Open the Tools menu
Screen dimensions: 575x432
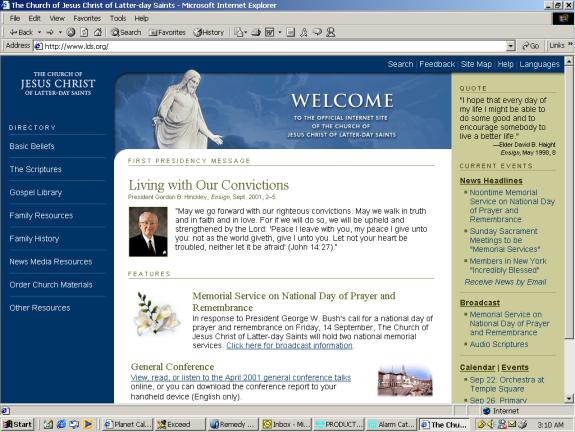pyautogui.click(x=118, y=18)
